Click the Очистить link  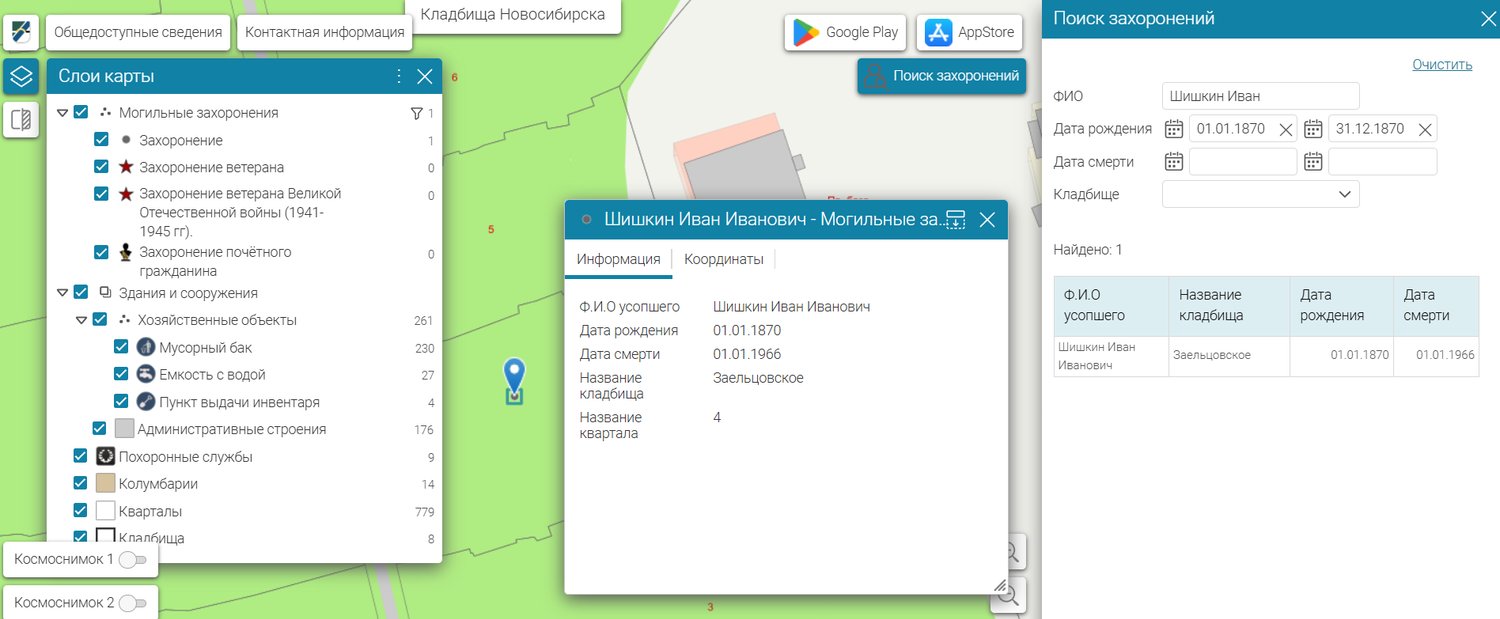[x=1442, y=65]
